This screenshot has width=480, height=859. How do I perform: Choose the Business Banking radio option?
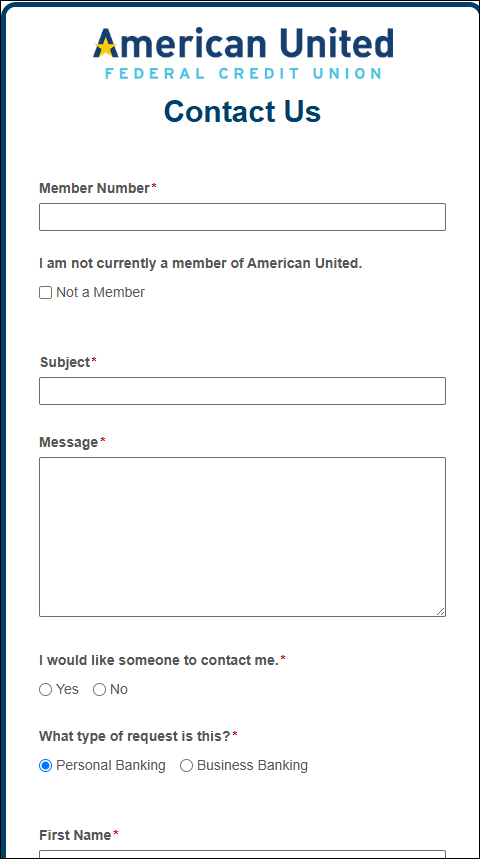click(x=186, y=766)
